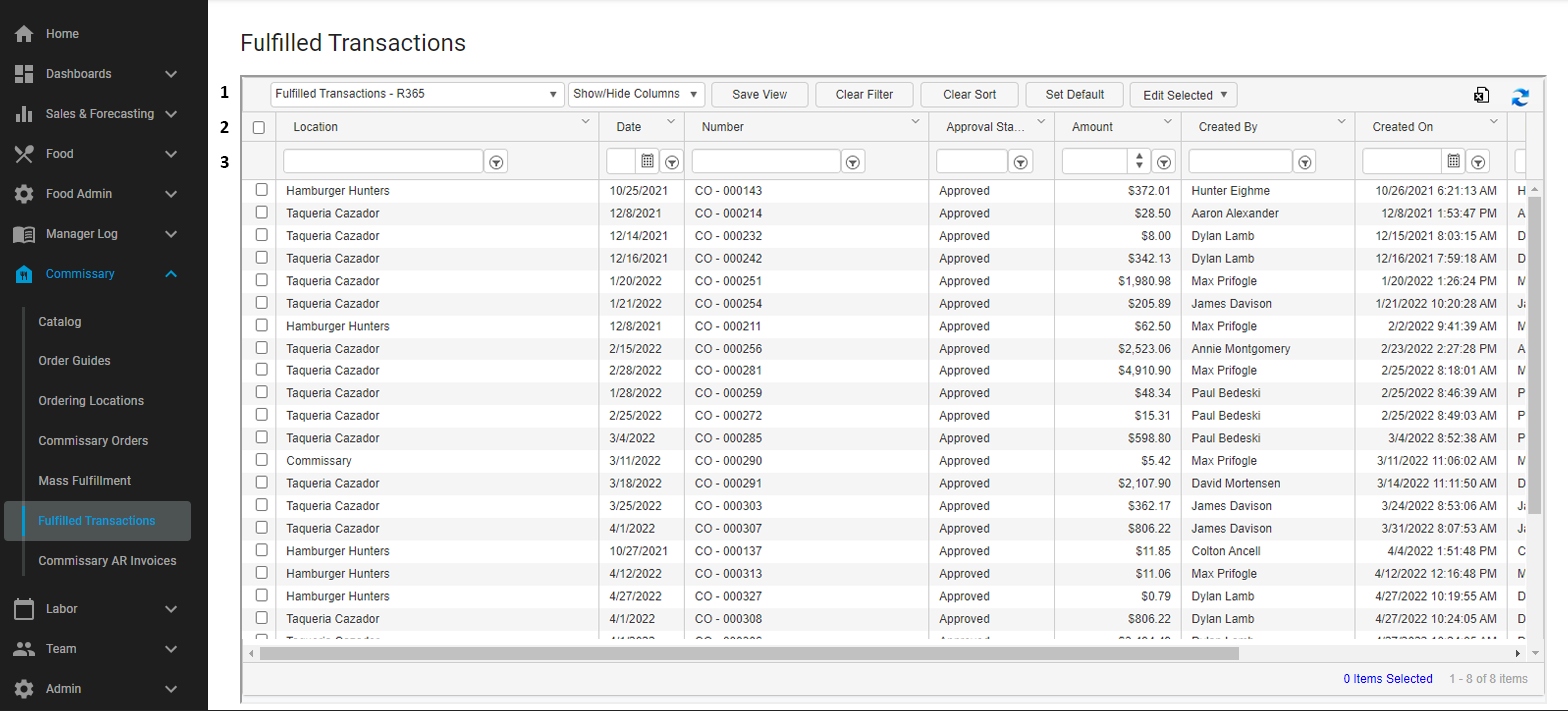Open the Location column header menu arrow
Image resolution: width=1568 pixels, height=711 pixels.
pos(586,121)
